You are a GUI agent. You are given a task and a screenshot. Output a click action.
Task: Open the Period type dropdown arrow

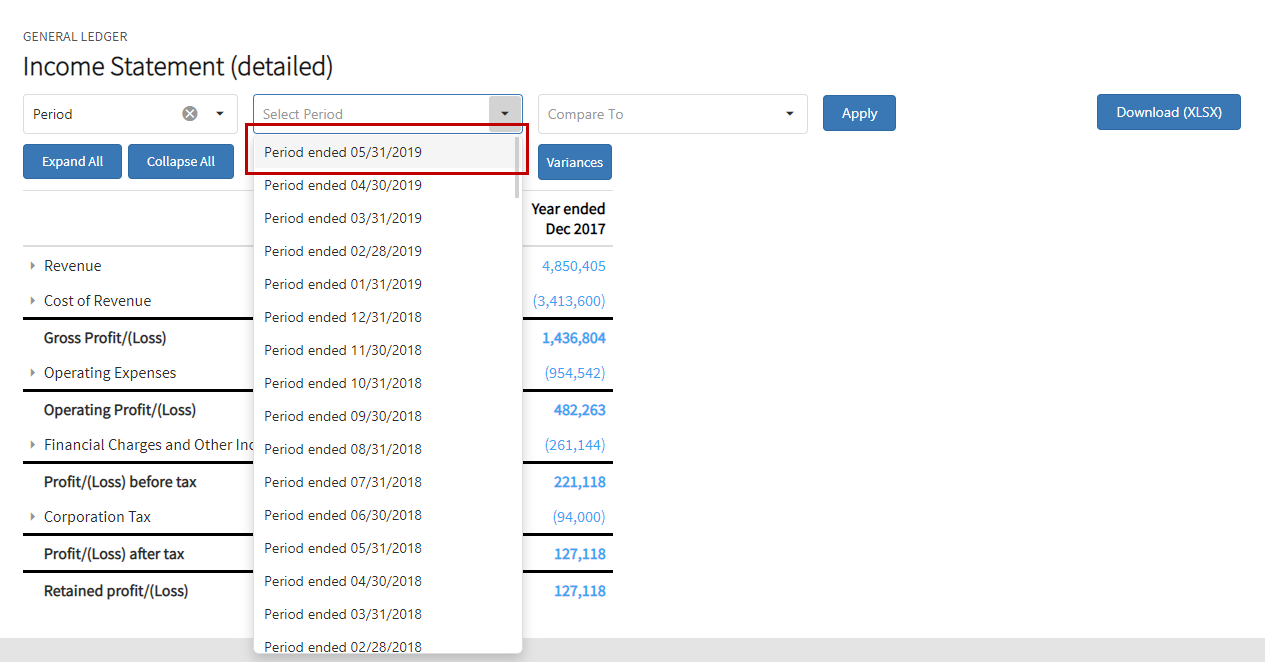tap(220, 114)
